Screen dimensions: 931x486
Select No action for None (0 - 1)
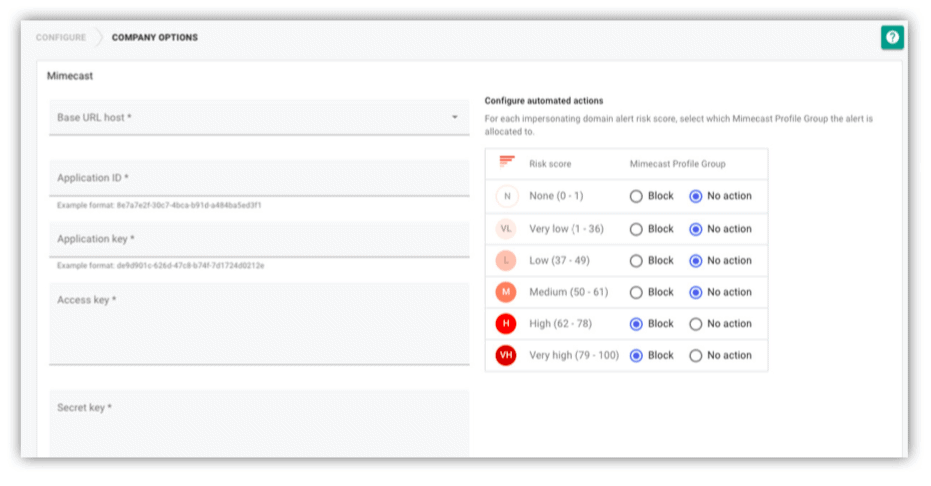pos(695,196)
